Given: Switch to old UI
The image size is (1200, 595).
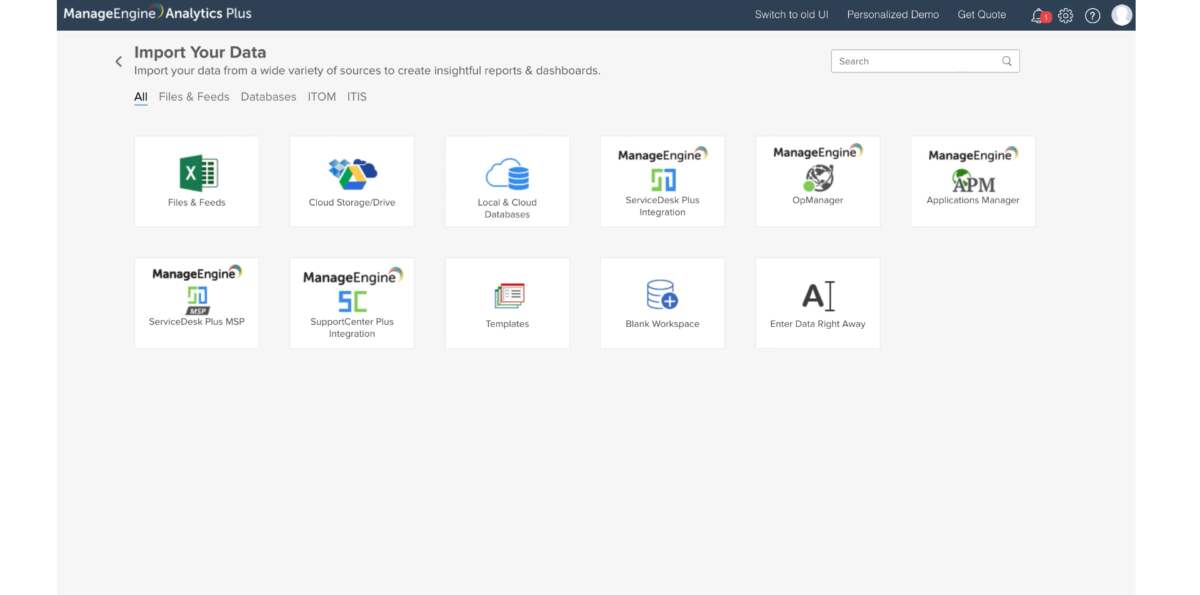Looking at the screenshot, I should pos(789,14).
